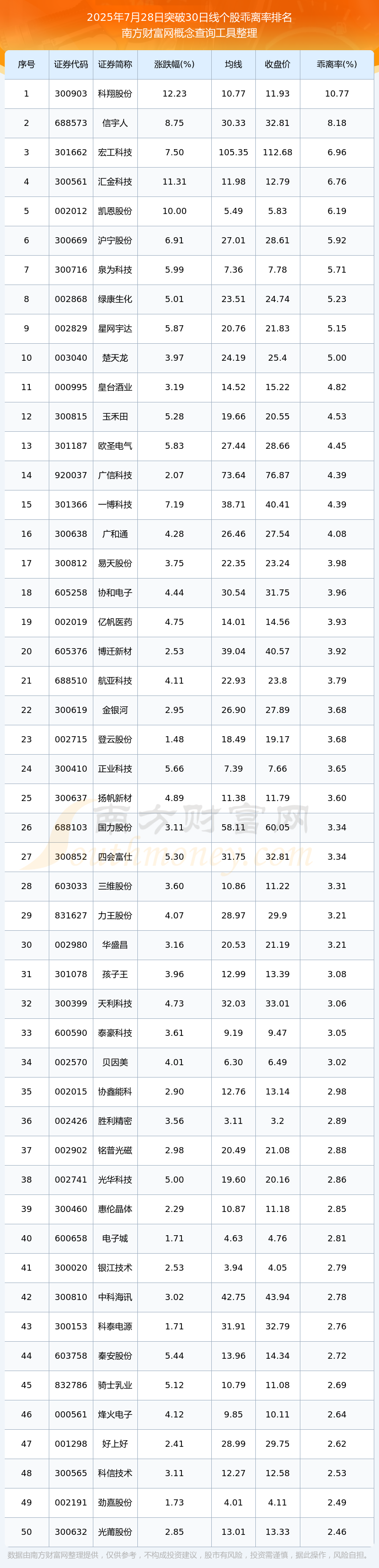Click stock code 002829
379x1568 pixels.
pos(71,329)
